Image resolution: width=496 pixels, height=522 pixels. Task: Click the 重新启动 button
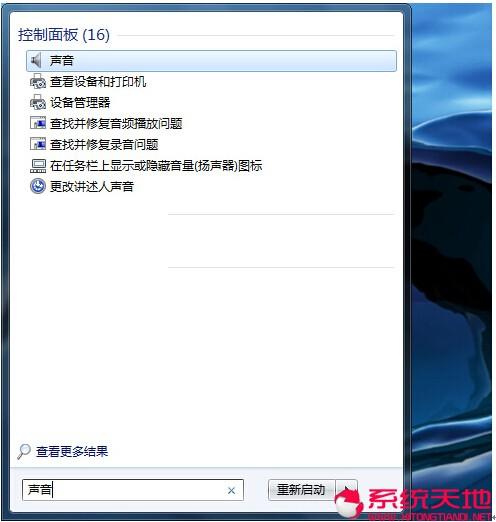point(301,490)
